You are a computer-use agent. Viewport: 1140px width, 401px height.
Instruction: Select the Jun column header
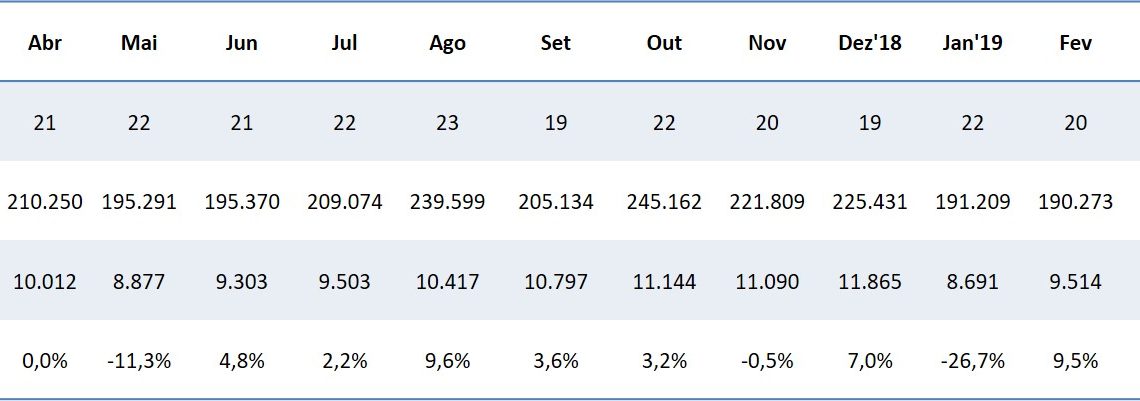(242, 43)
